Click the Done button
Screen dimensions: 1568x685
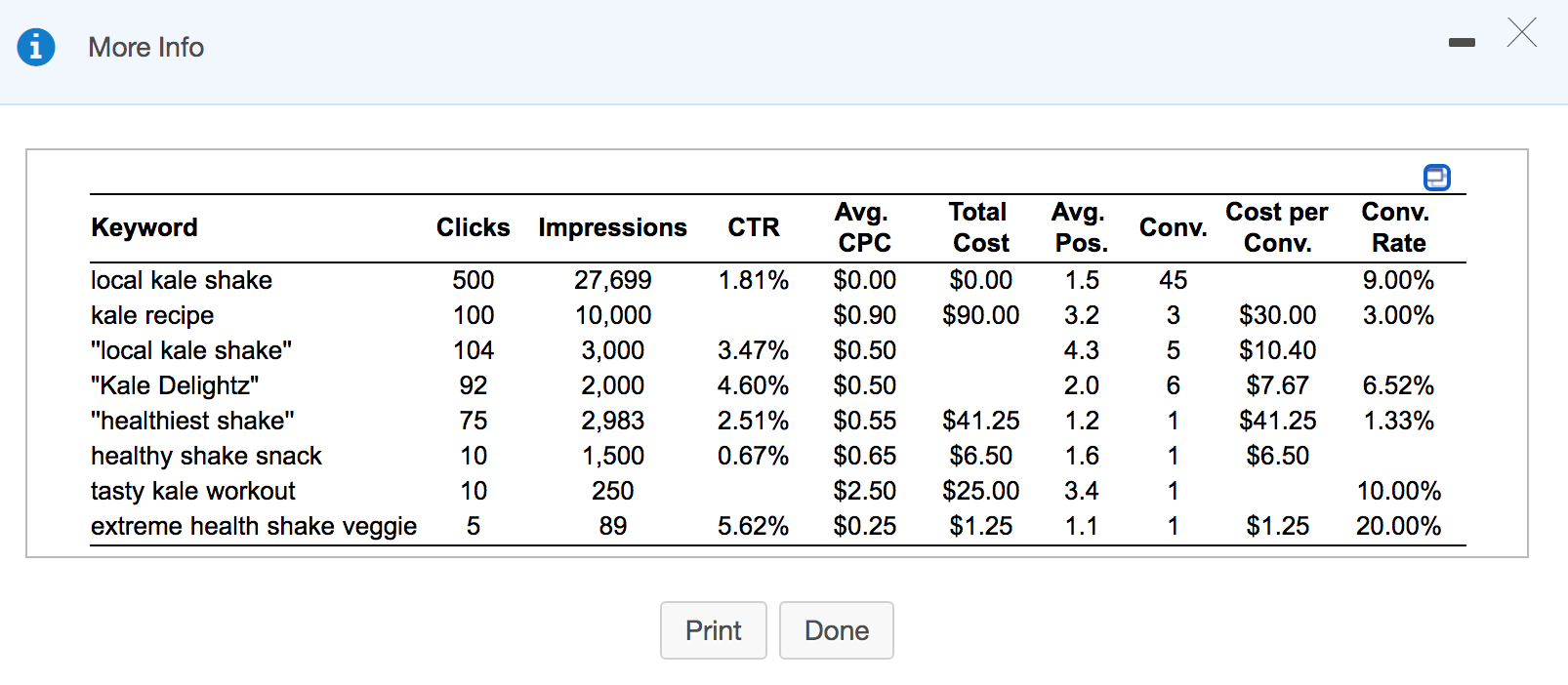coord(837,630)
